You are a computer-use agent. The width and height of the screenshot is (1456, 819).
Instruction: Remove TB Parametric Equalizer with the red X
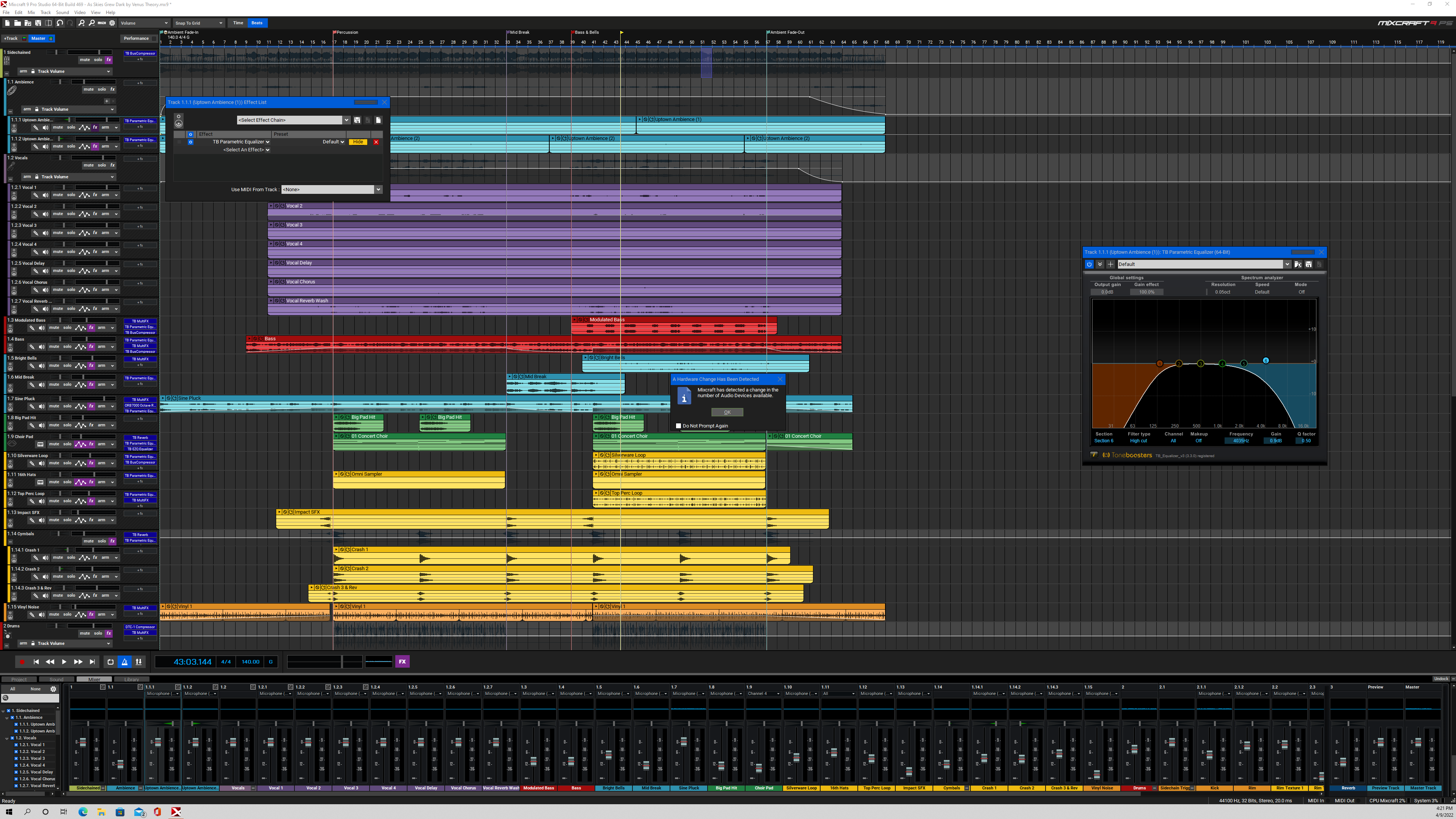(x=376, y=142)
